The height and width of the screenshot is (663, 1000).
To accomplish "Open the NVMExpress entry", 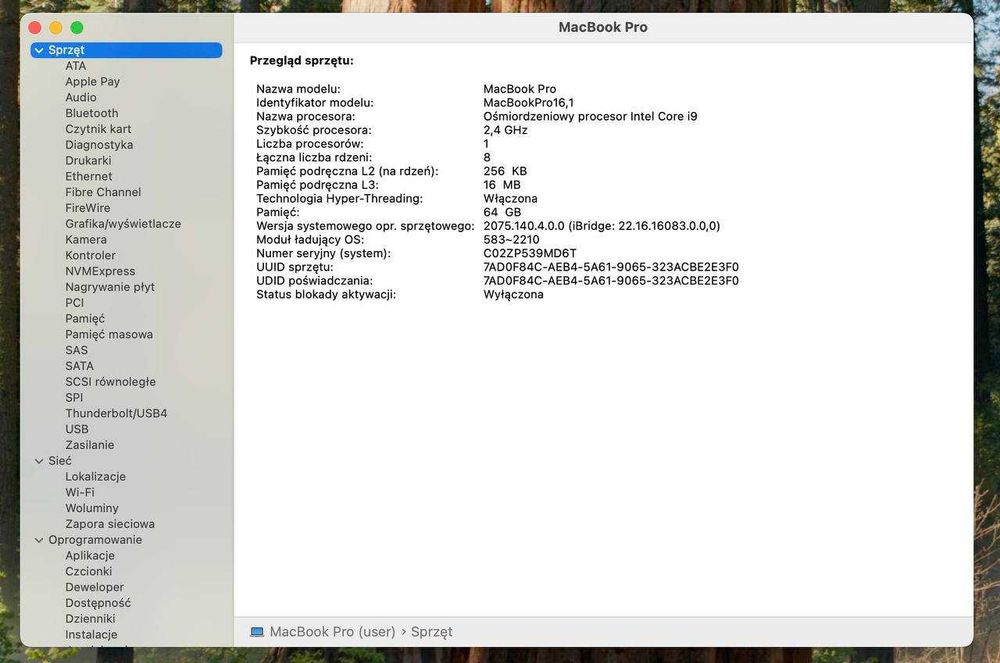I will pos(100,271).
